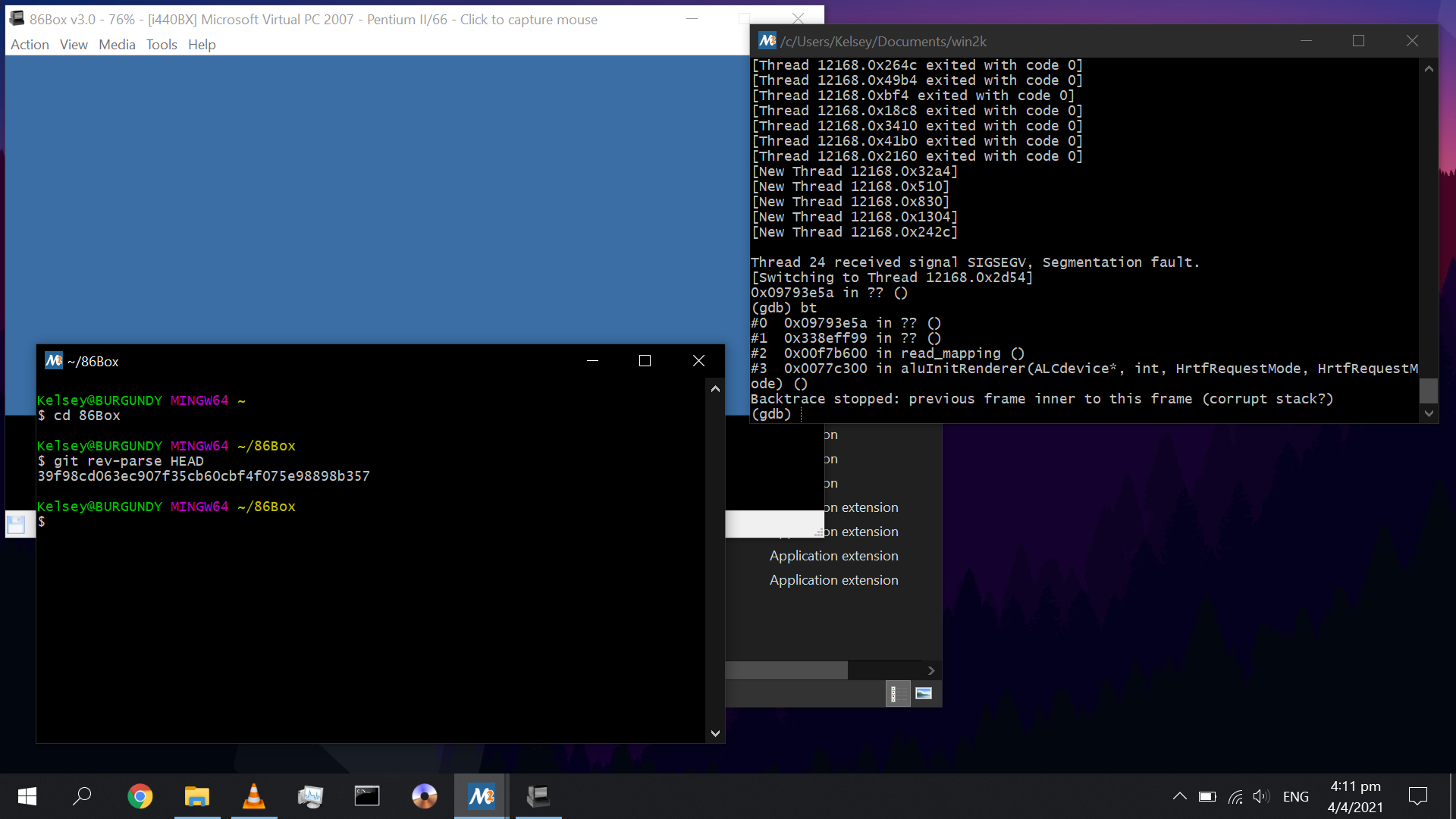Launch the disc imaging app from the taskbar
The height and width of the screenshot is (819, 1456).
(x=424, y=796)
